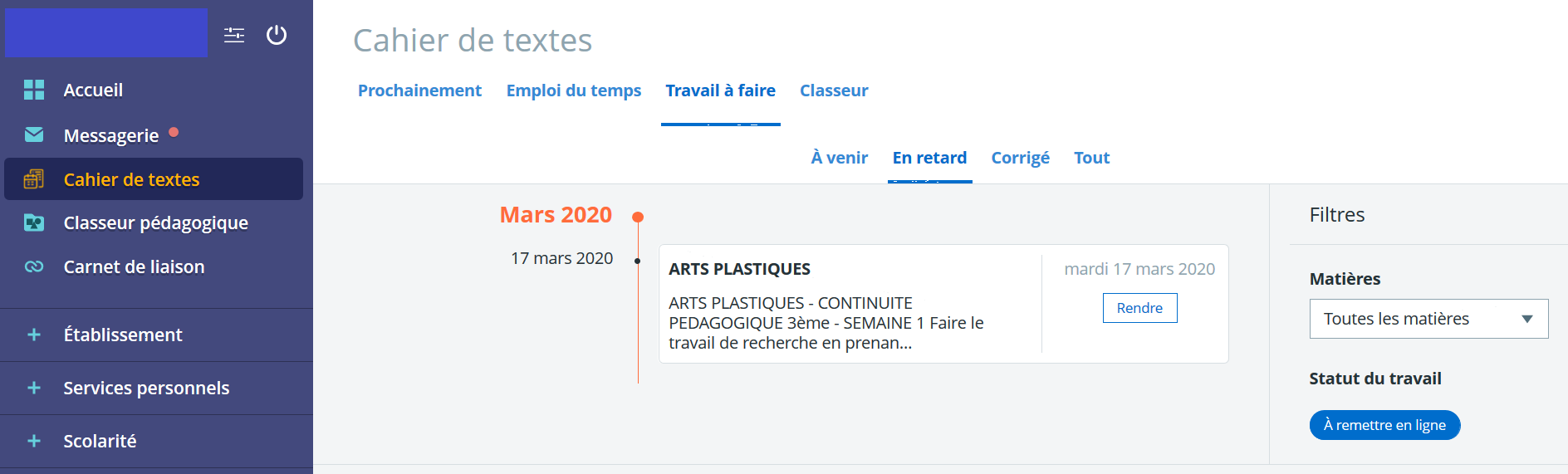1568x474 pixels.
Task: Toggle the "À remettre en ligne" filter
Action: click(x=1384, y=425)
